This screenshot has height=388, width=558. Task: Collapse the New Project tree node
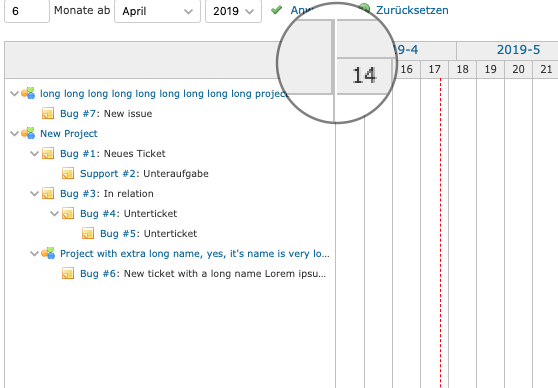coord(14,133)
